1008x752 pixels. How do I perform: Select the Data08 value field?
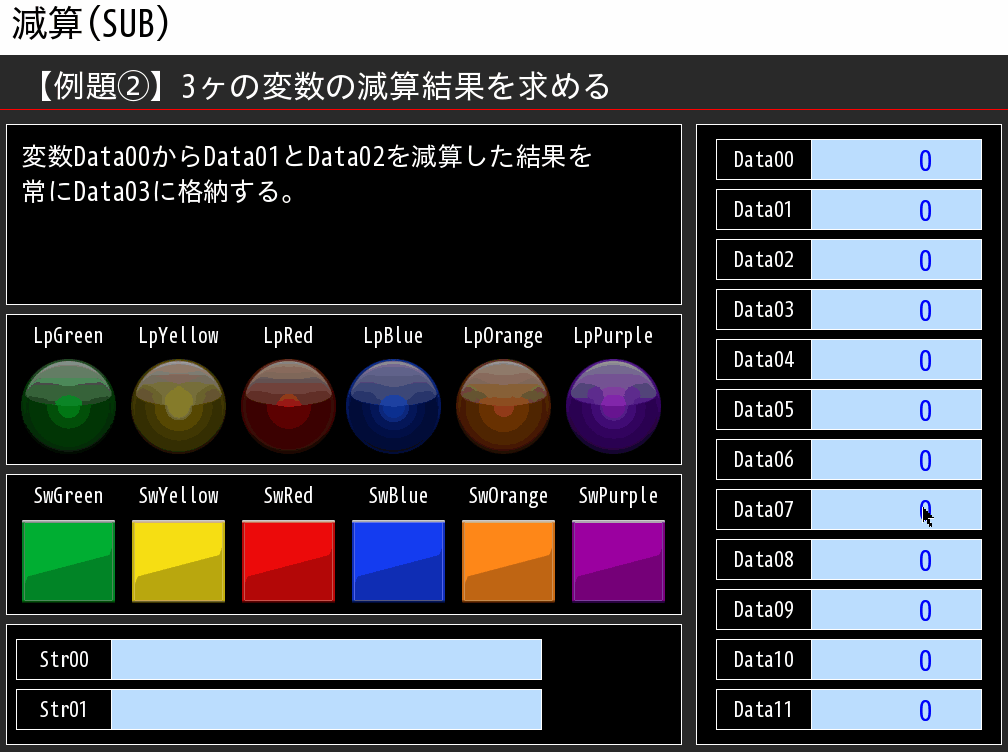tap(896, 560)
